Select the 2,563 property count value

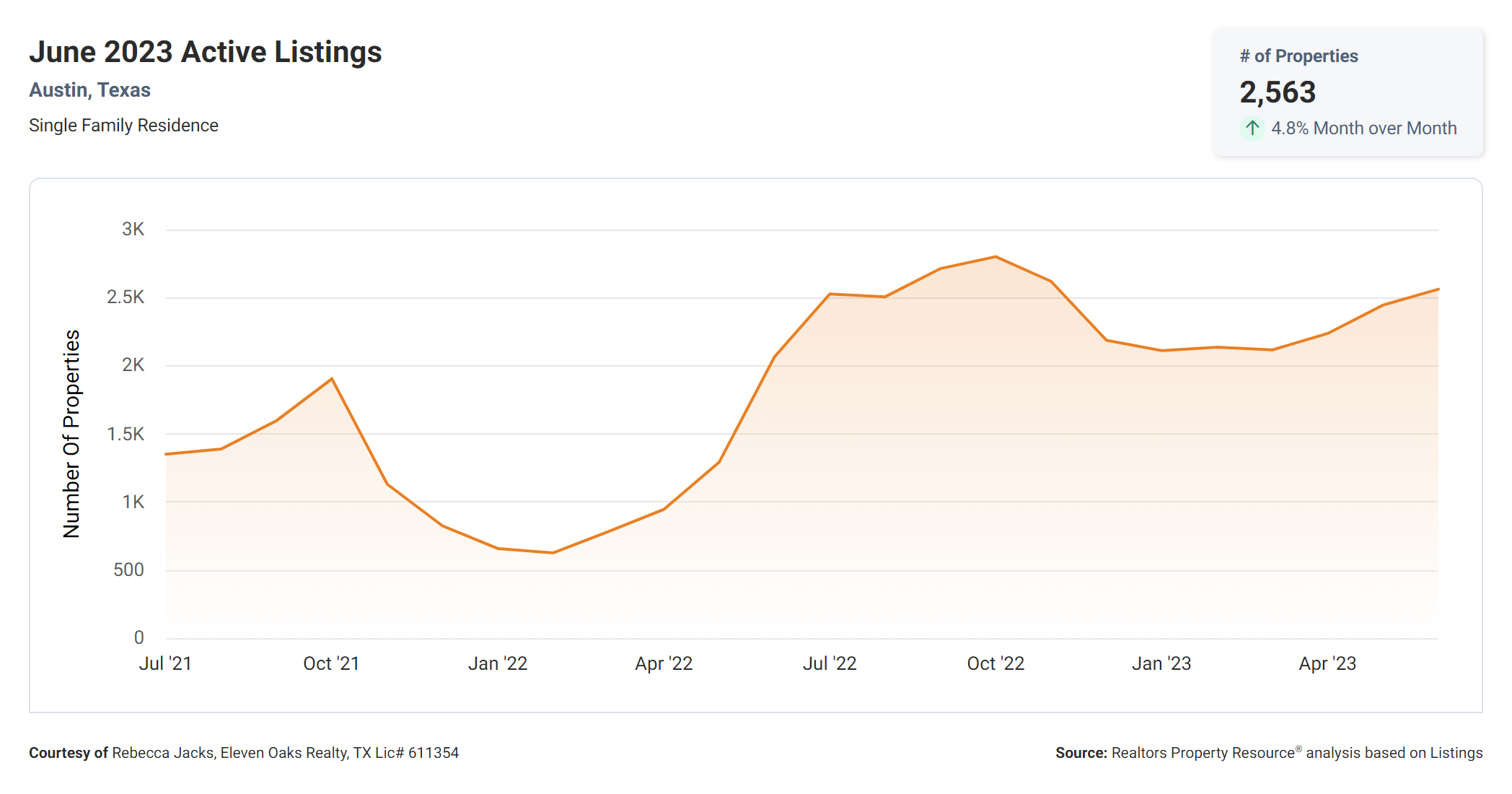click(x=1278, y=92)
